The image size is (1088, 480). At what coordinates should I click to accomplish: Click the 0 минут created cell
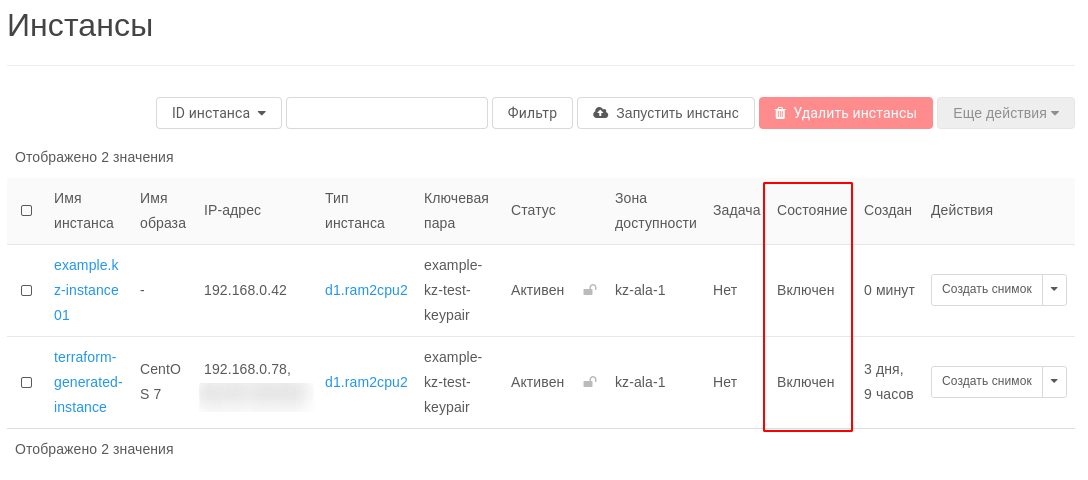(890, 290)
